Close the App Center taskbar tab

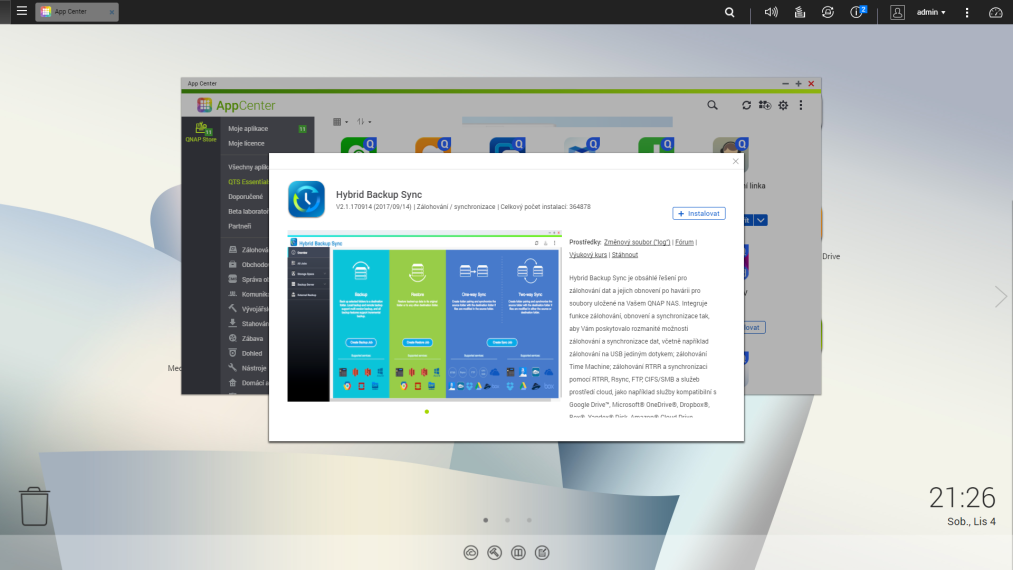coord(111,12)
